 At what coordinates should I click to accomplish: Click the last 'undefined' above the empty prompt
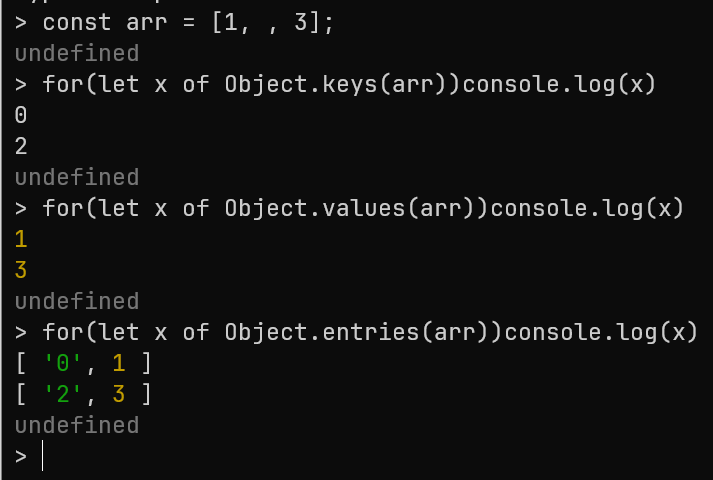pyautogui.click(x=76, y=426)
